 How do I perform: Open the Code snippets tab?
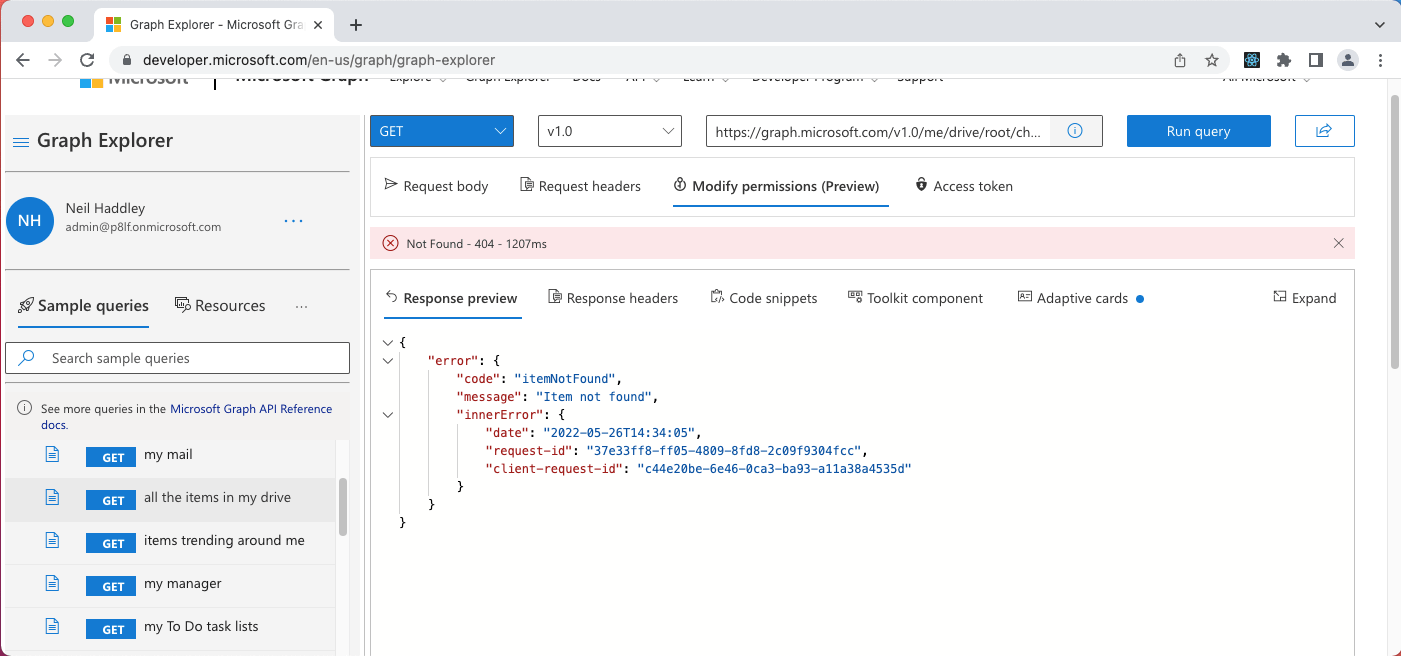point(763,298)
